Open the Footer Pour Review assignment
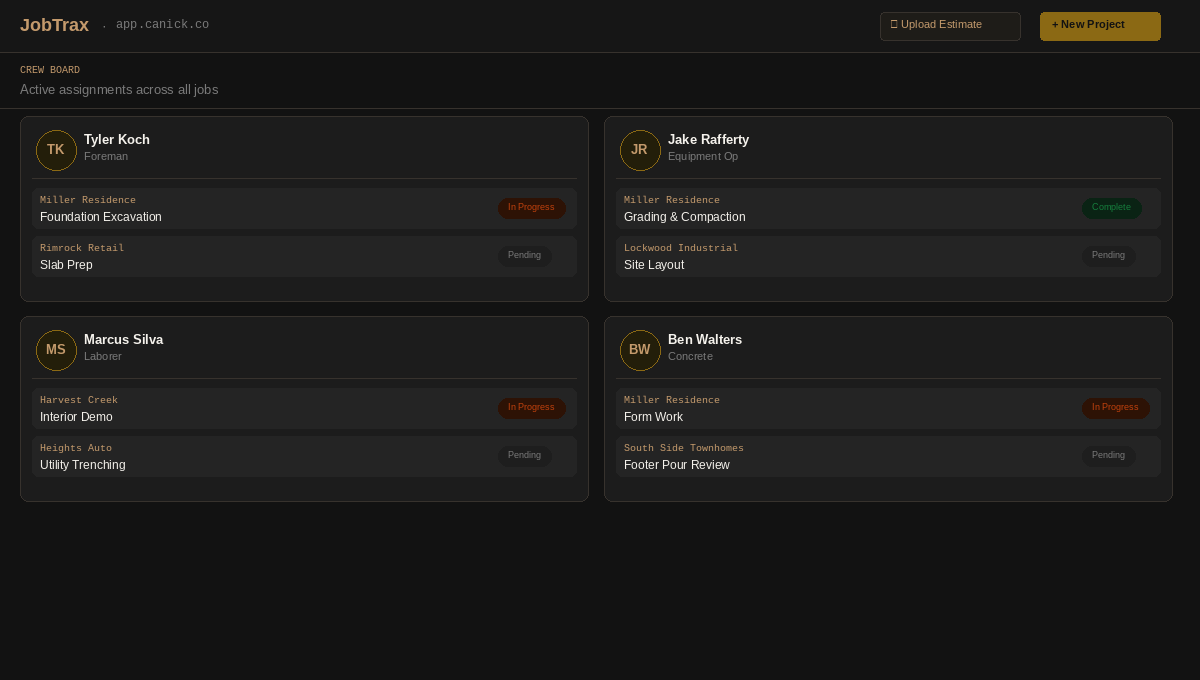The image size is (1200, 680). (x=888, y=456)
